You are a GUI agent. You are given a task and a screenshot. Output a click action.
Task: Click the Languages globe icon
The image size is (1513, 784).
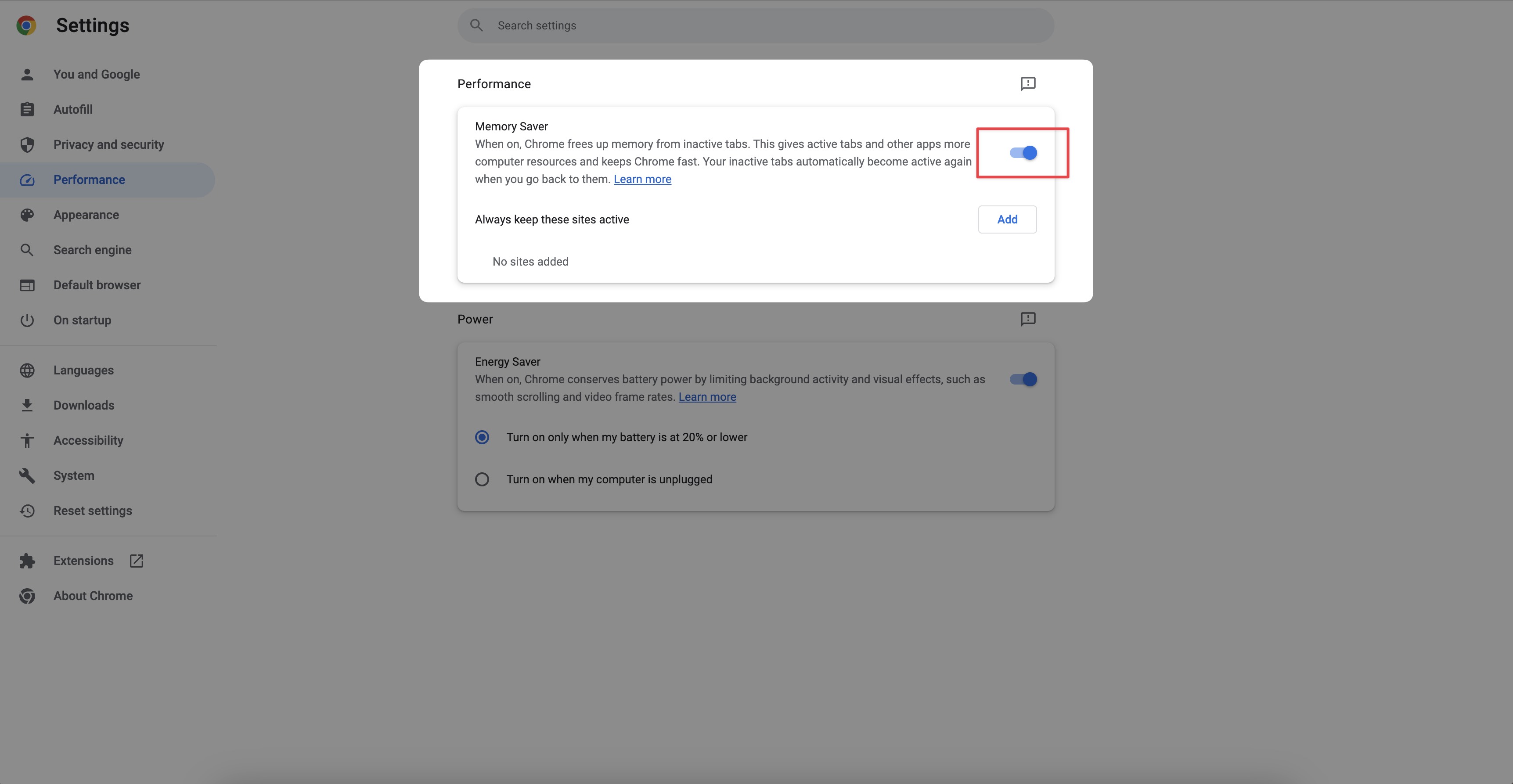[x=27, y=370]
